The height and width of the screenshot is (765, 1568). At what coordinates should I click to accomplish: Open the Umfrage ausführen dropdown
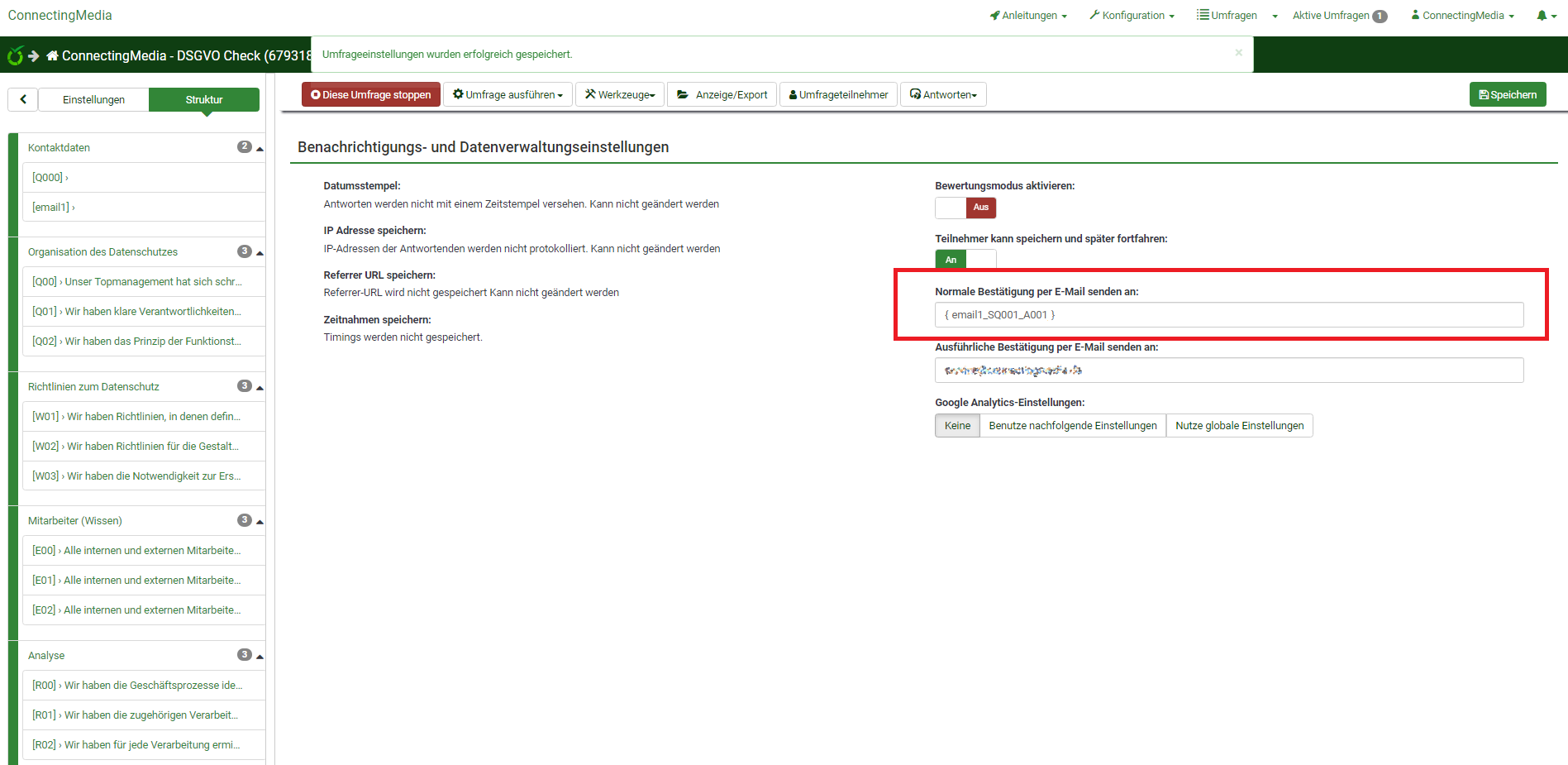coord(508,95)
